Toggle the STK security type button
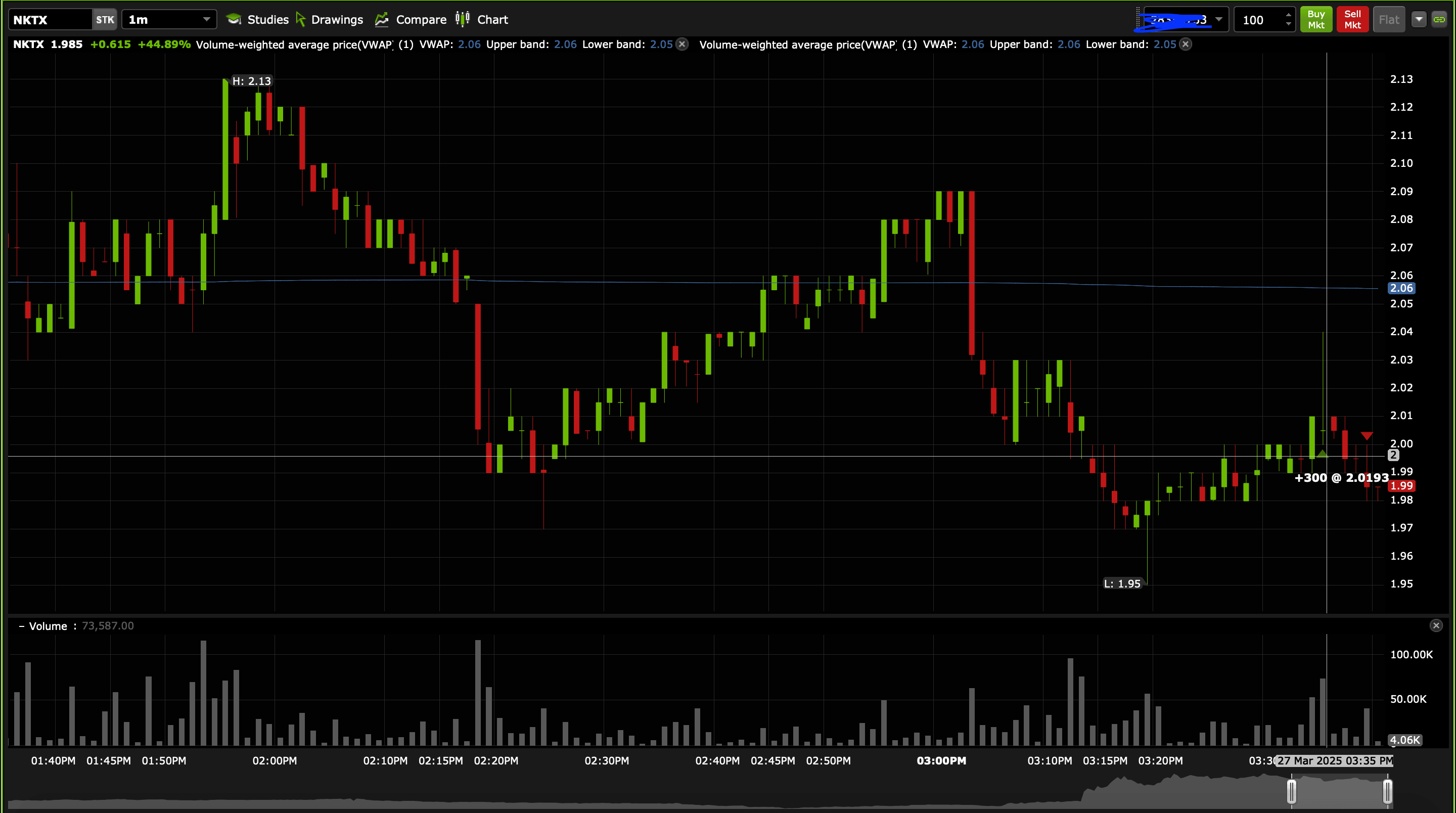Image resolution: width=1456 pixels, height=813 pixels. (105, 20)
